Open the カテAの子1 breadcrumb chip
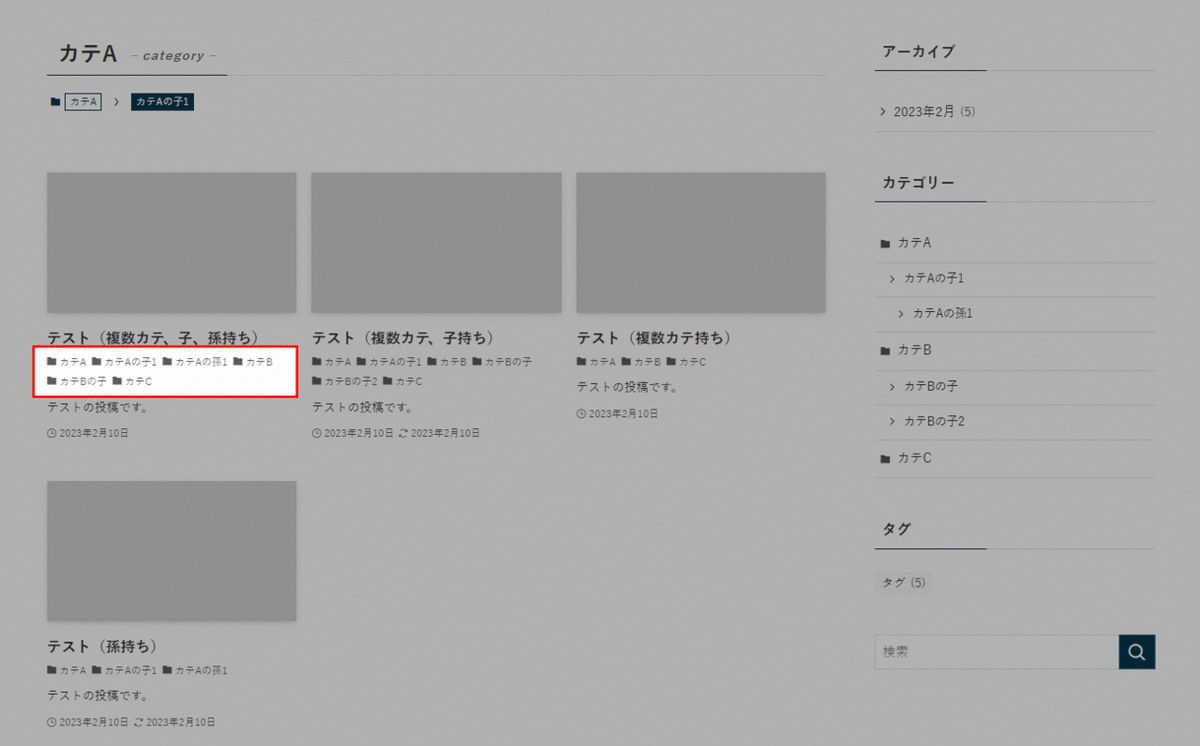Viewport: 1200px width, 746px height. tap(162, 102)
